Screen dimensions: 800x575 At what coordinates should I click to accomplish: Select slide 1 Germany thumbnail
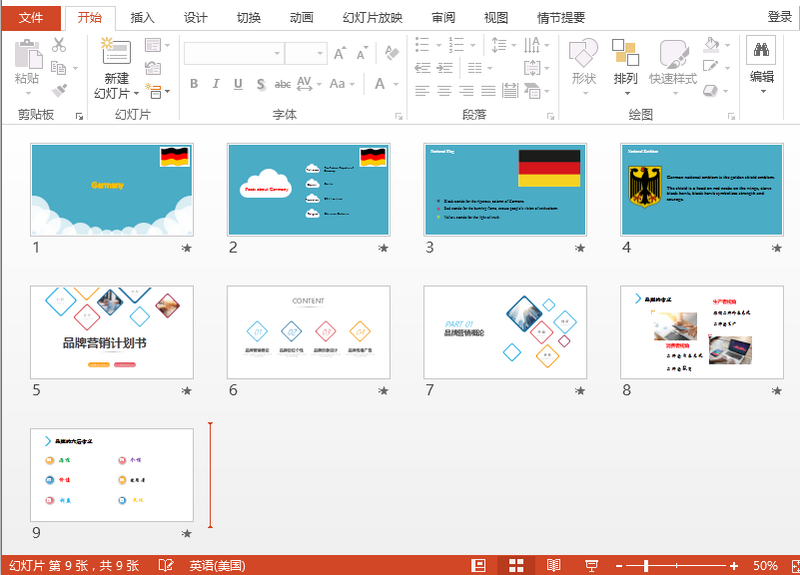pos(112,189)
